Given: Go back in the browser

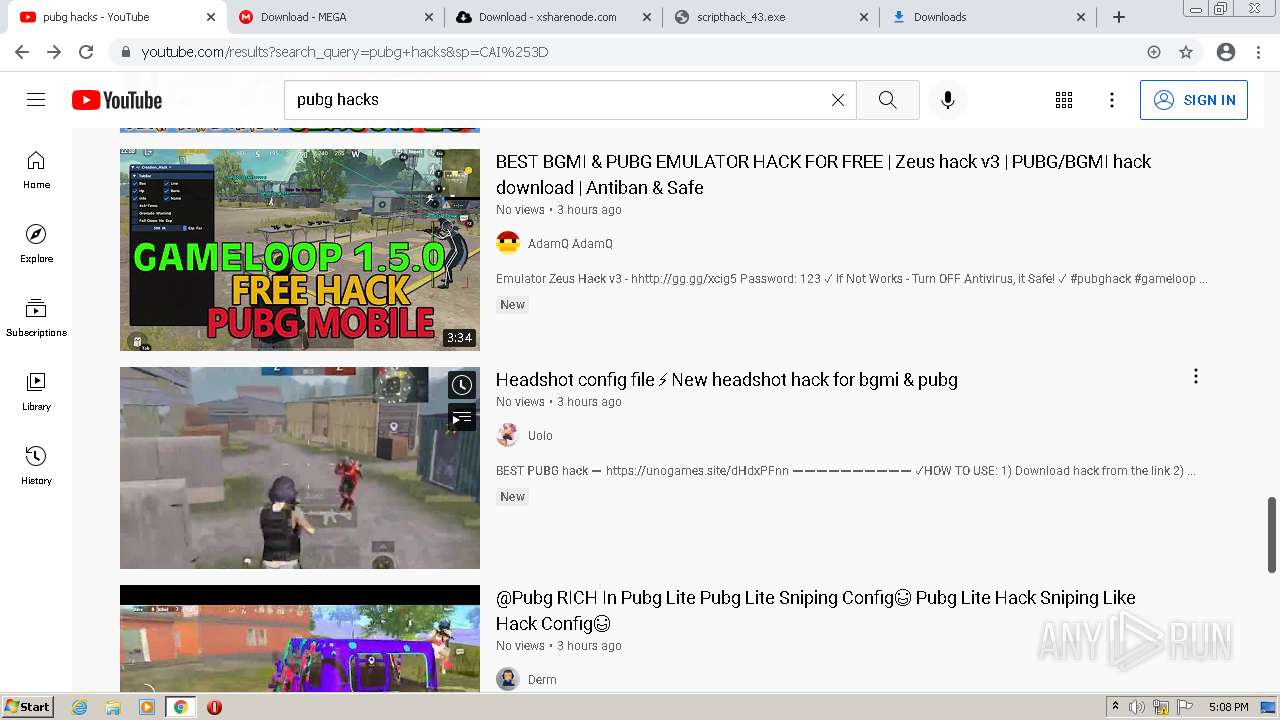Looking at the screenshot, I should 22,52.
